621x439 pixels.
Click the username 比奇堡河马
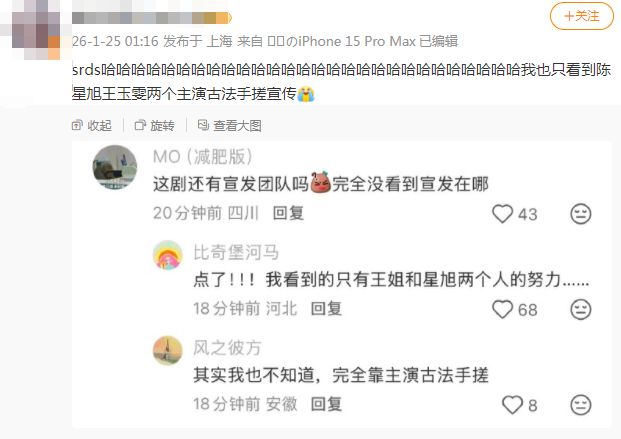click(x=236, y=252)
